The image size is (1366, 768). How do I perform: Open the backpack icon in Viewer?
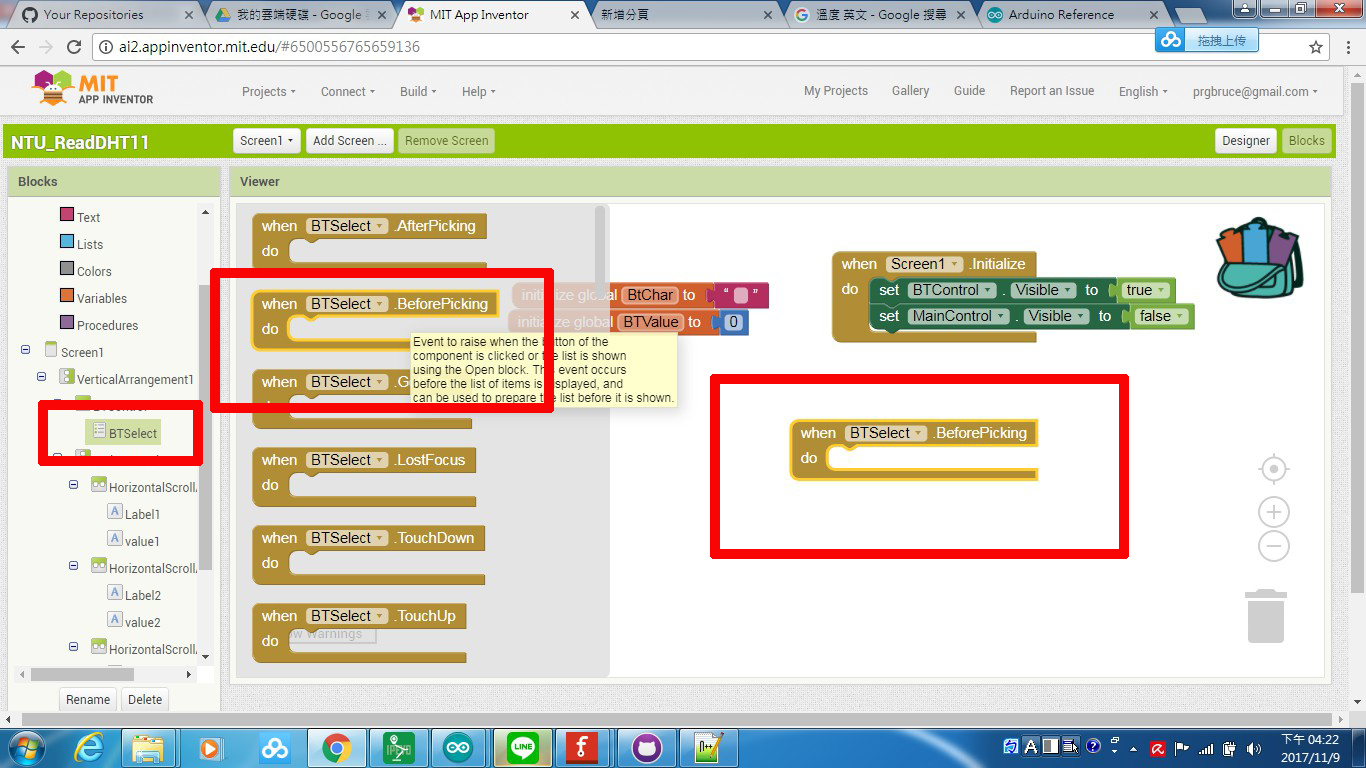click(x=1260, y=257)
